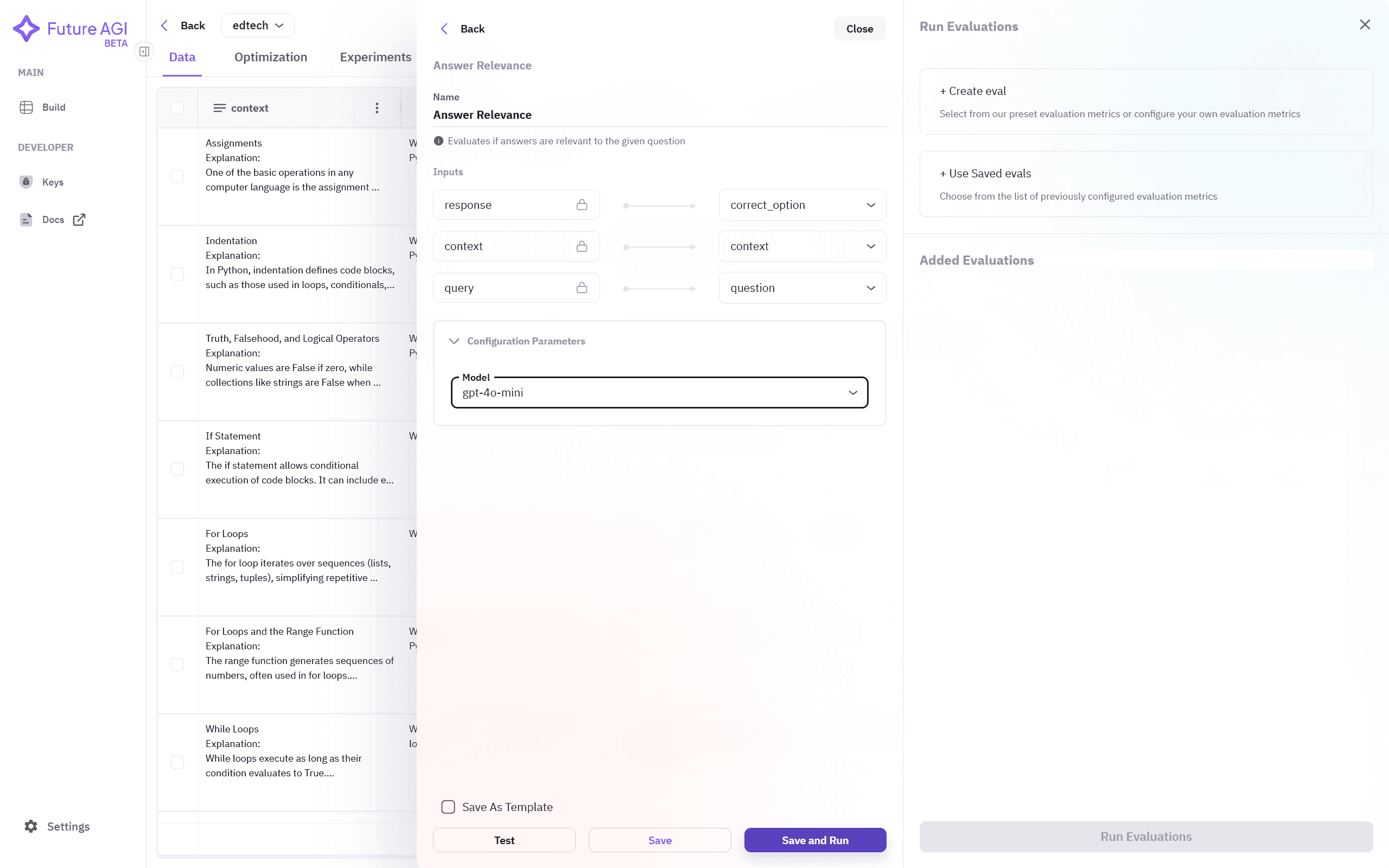Click the Future AGI logo icon
This screenshot has width=1389, height=868.
tap(27, 29)
